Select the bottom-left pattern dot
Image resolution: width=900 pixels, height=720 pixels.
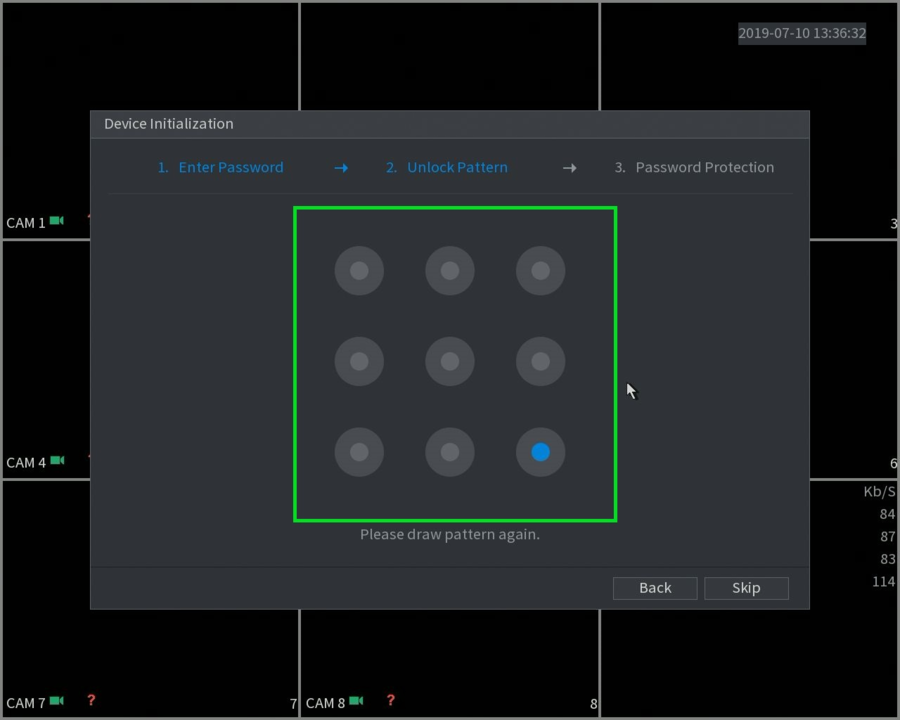click(359, 452)
